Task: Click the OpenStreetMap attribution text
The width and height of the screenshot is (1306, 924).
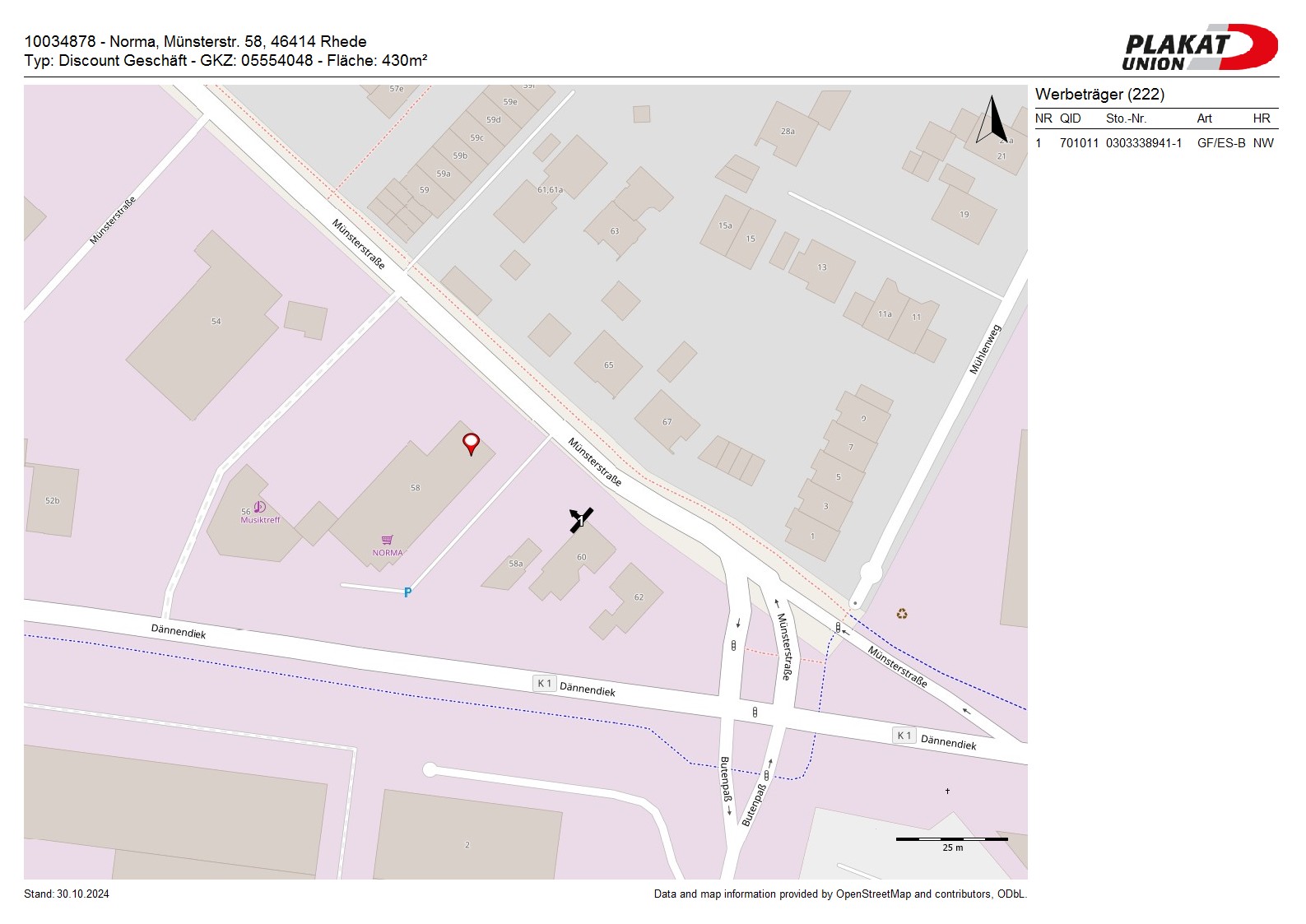Action: pyautogui.click(x=839, y=894)
